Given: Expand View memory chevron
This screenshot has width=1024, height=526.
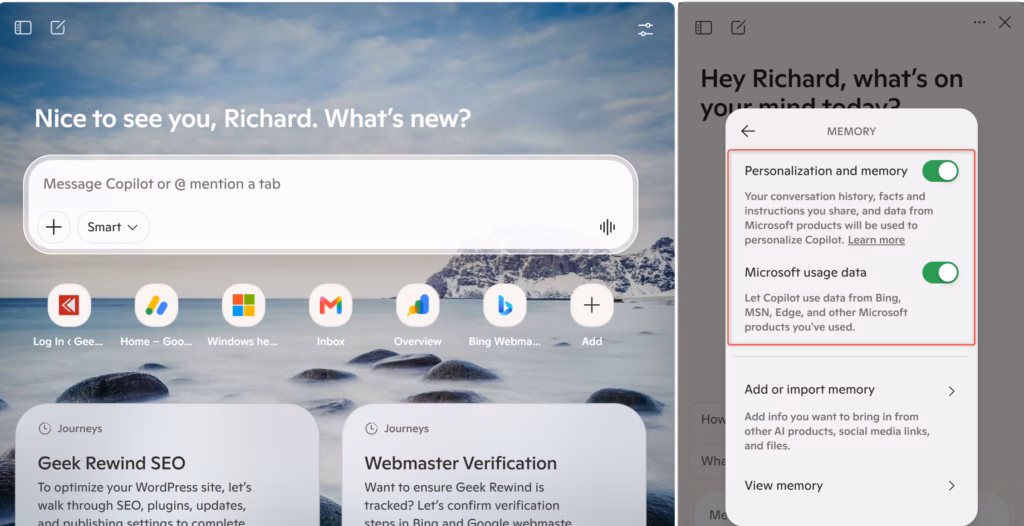Looking at the screenshot, I should 952,485.
